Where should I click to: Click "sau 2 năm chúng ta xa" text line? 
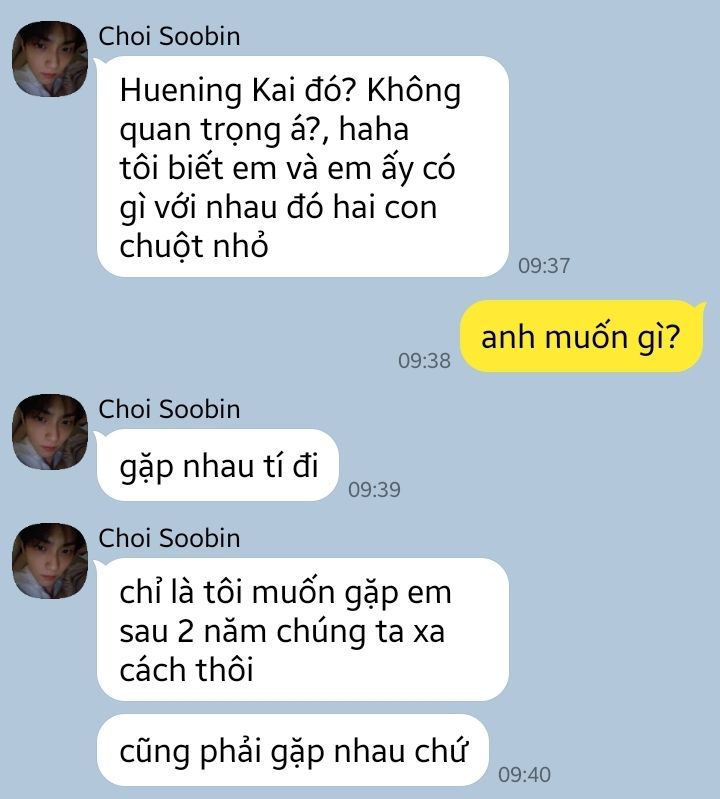pos(282,631)
